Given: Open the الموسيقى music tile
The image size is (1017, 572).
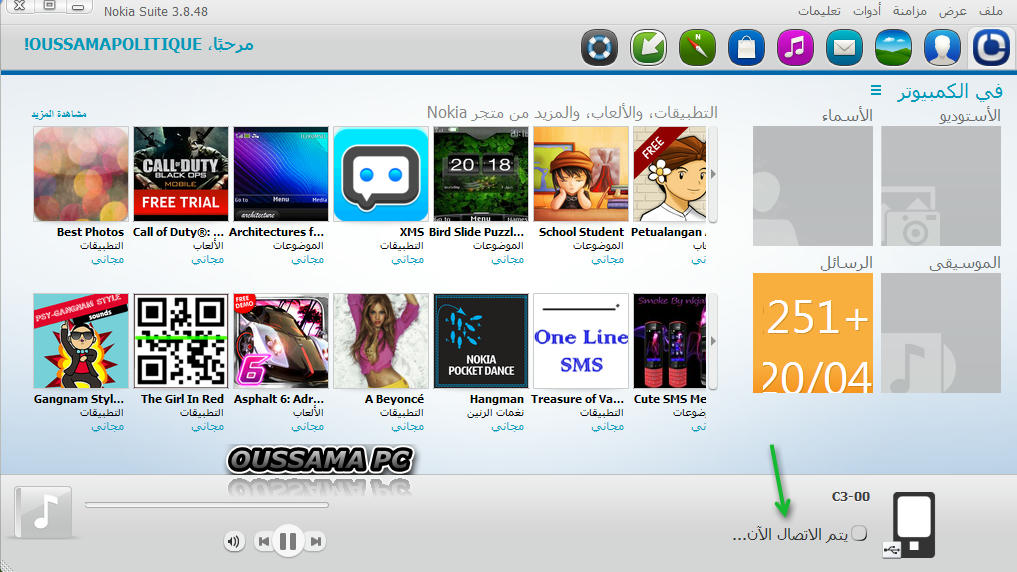Looking at the screenshot, I should click(940, 333).
